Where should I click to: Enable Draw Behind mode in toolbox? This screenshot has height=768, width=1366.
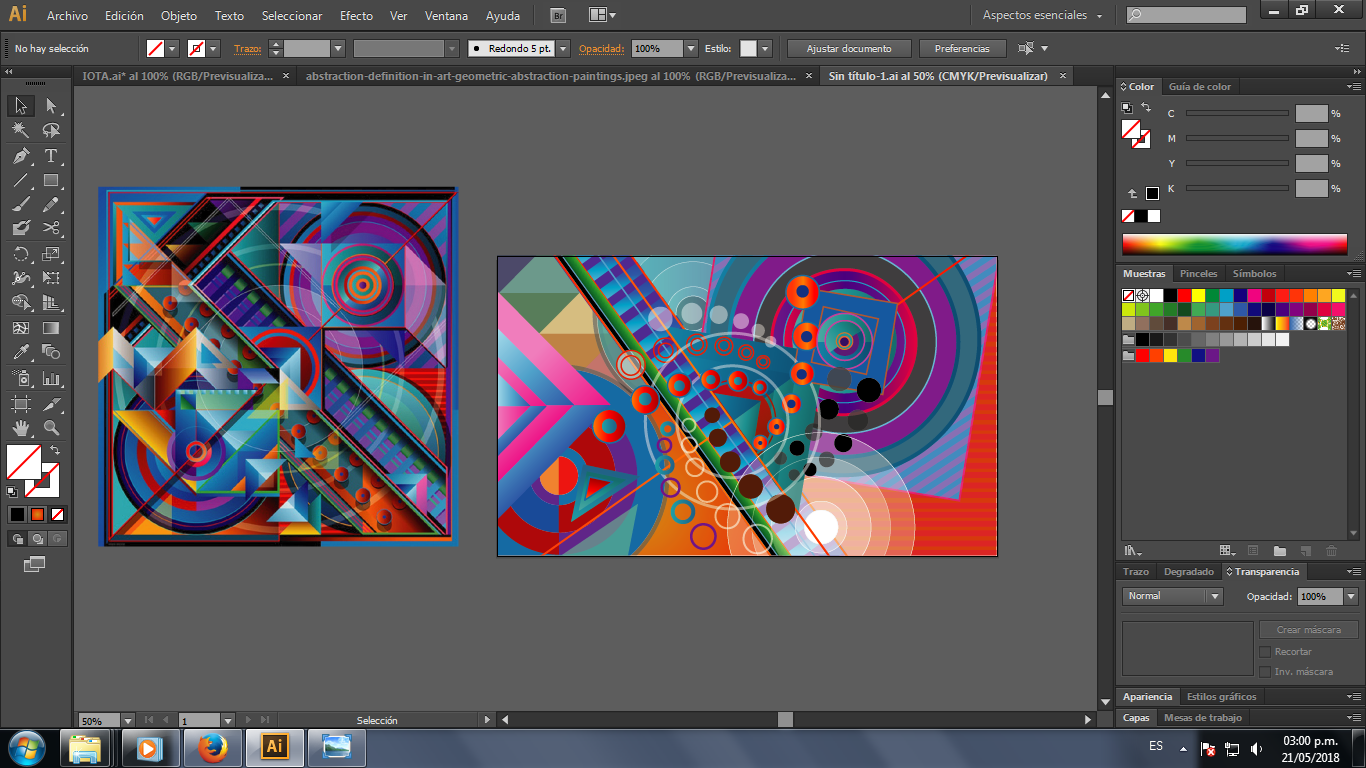(x=37, y=539)
